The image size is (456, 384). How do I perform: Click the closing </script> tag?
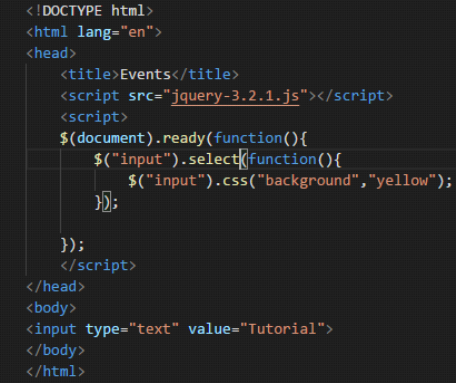(98, 266)
